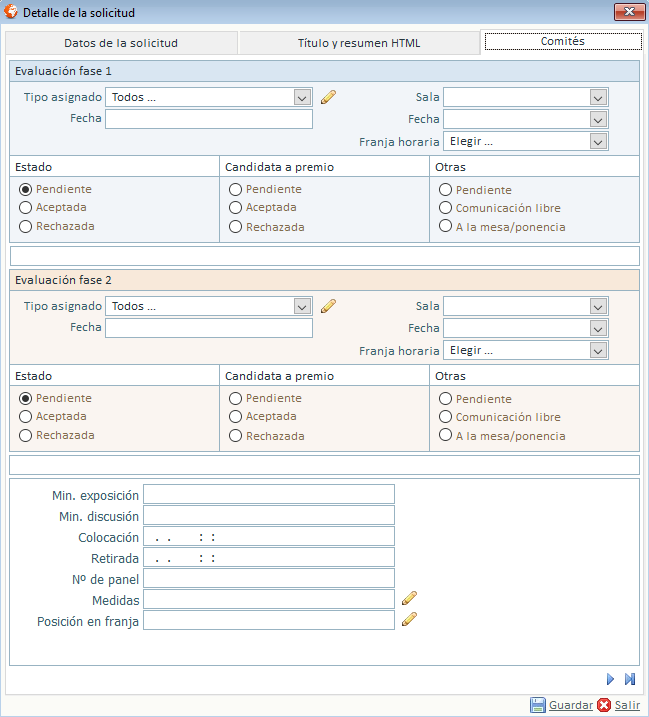Click the pencil icon next to Medidas

pyautogui.click(x=409, y=598)
